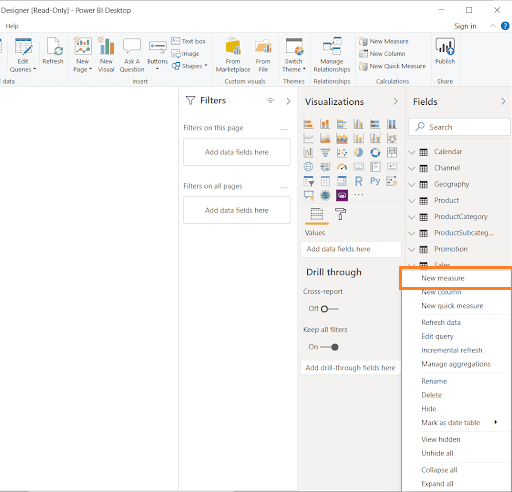Click Refresh in the ribbon
Viewport: 512px width, 492px height.
pos(53,51)
